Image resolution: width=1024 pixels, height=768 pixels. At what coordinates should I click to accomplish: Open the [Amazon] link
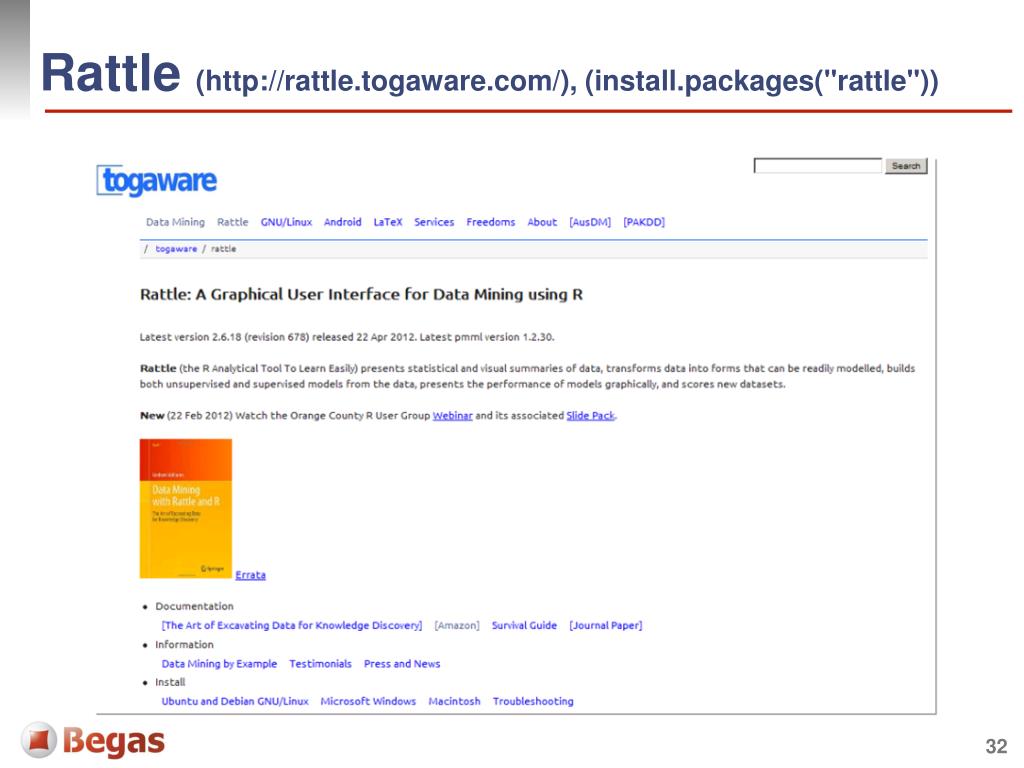click(456, 625)
